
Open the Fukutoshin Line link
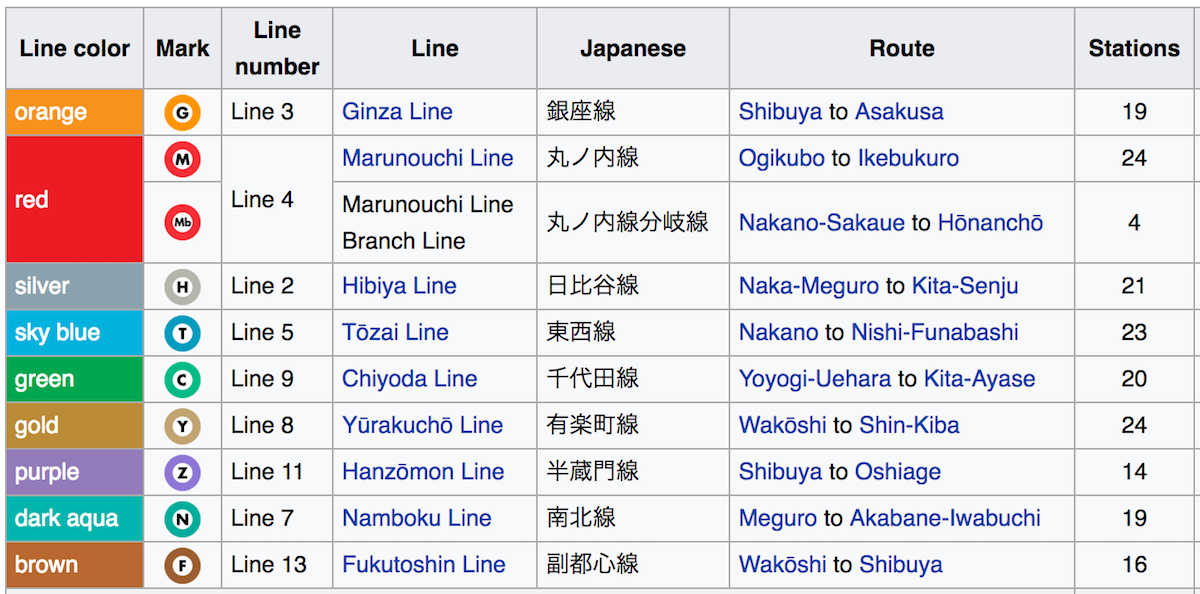423,565
